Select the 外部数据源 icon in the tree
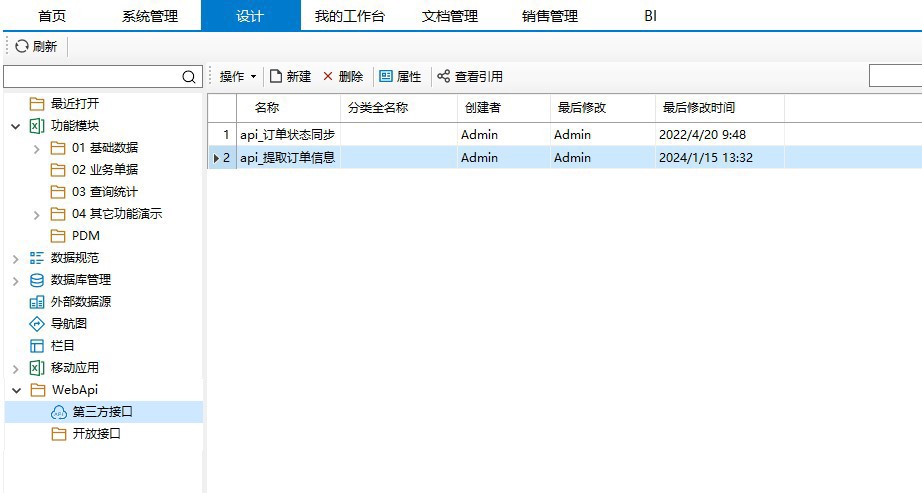Image resolution: width=922 pixels, height=493 pixels. 37,302
